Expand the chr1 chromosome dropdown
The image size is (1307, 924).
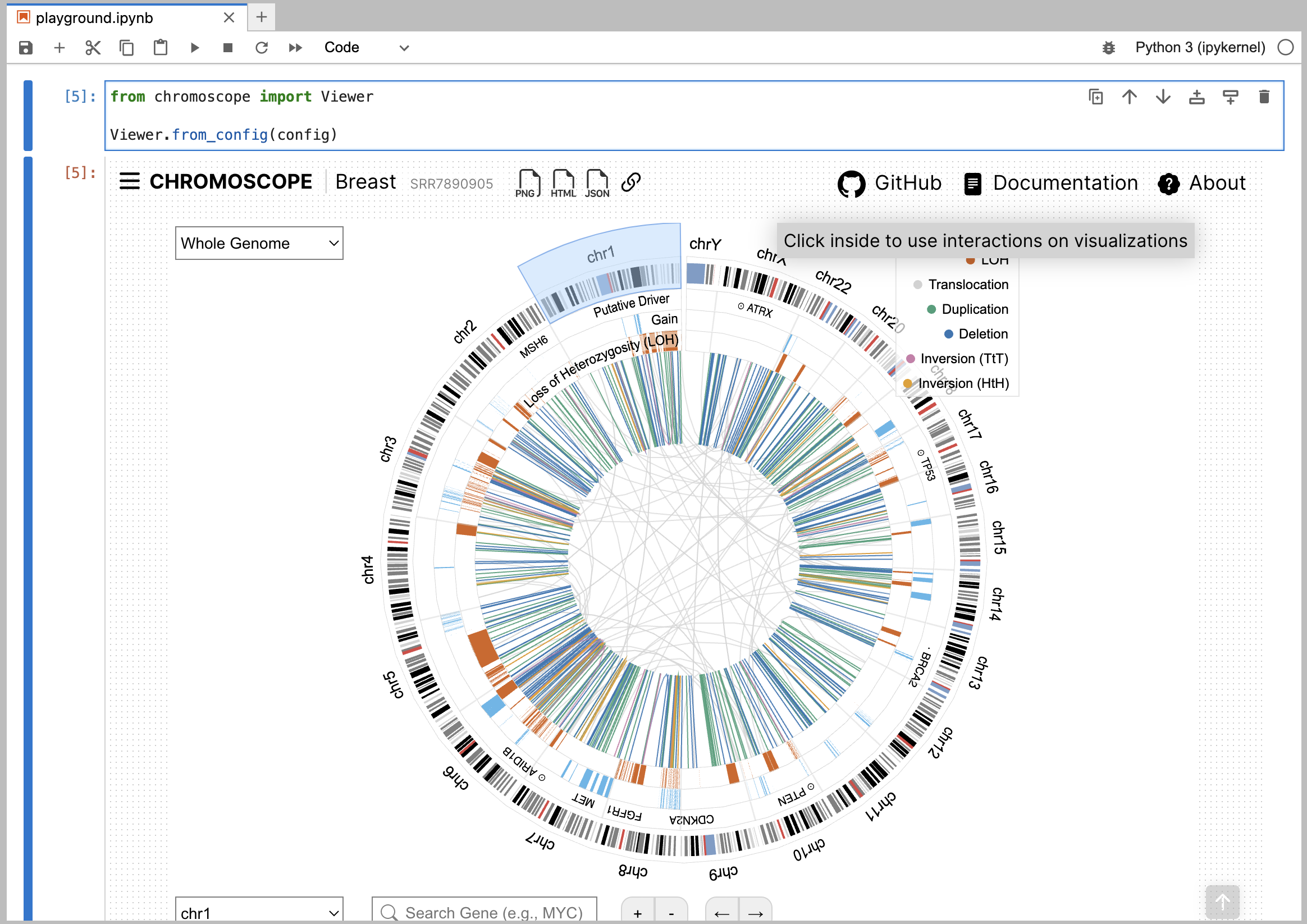[259, 910]
